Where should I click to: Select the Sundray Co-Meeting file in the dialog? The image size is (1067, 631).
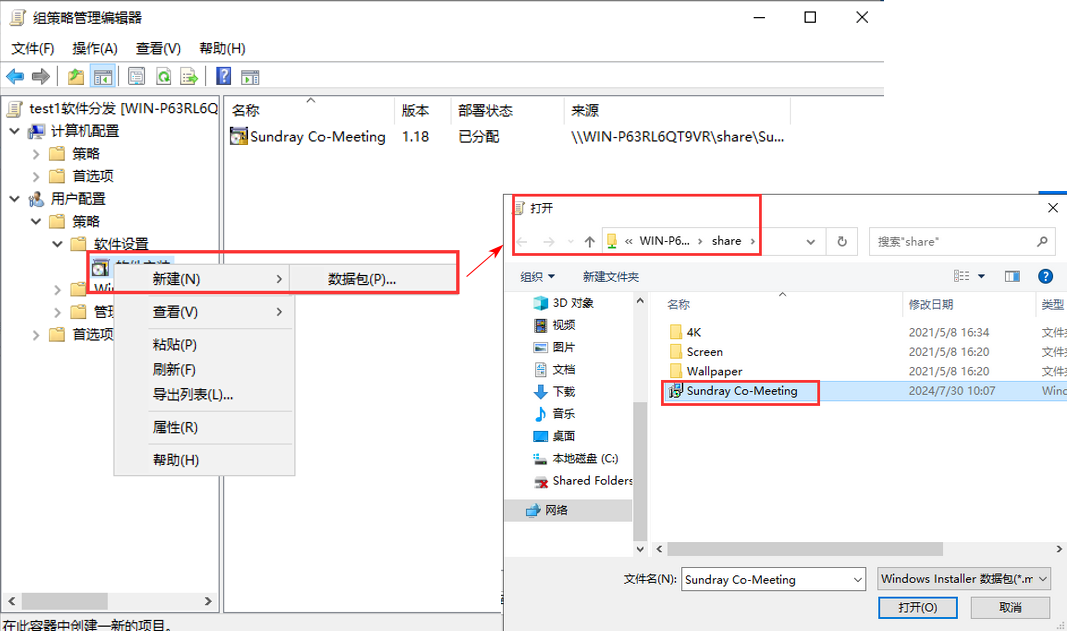click(741, 391)
